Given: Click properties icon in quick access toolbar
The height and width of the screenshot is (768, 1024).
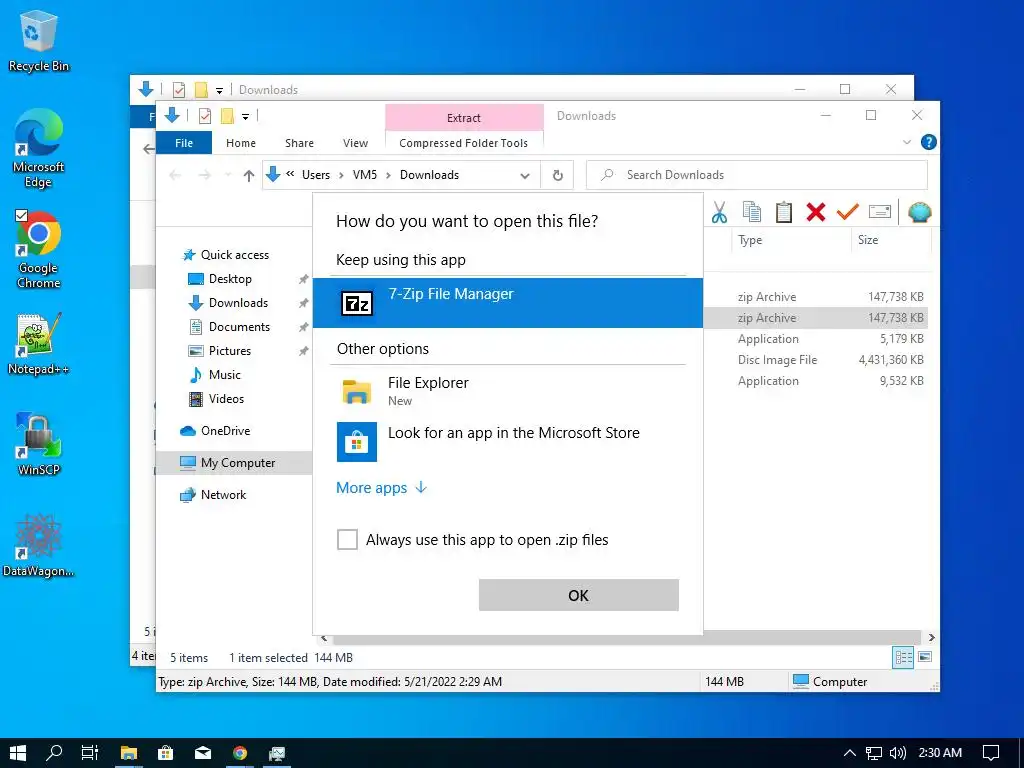Looking at the screenshot, I should (x=204, y=116).
